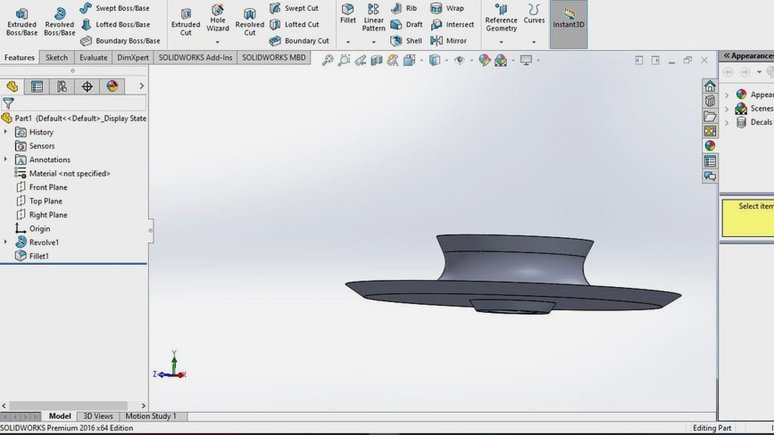Open the ConfigurationManager tab in the panel
The image size is (774, 435).
click(62, 86)
